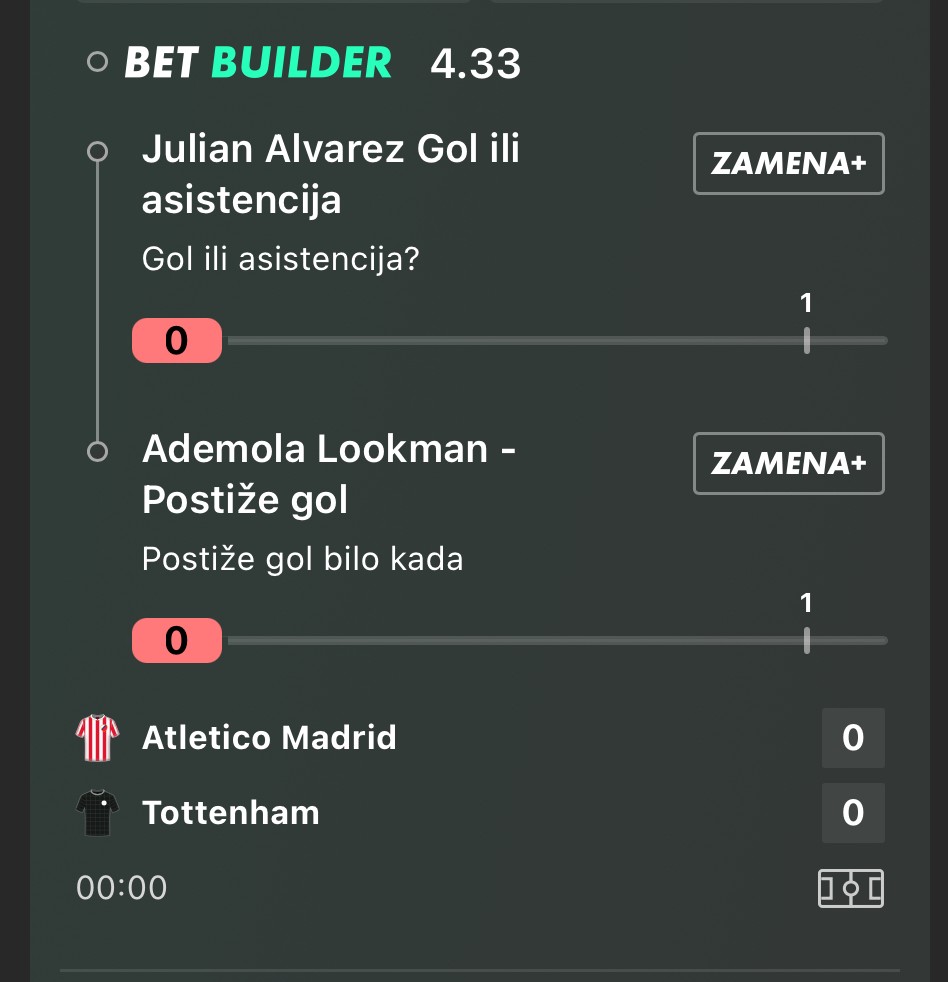Click the Tottenham score box
Screen dimensions: 948x982
(853, 813)
